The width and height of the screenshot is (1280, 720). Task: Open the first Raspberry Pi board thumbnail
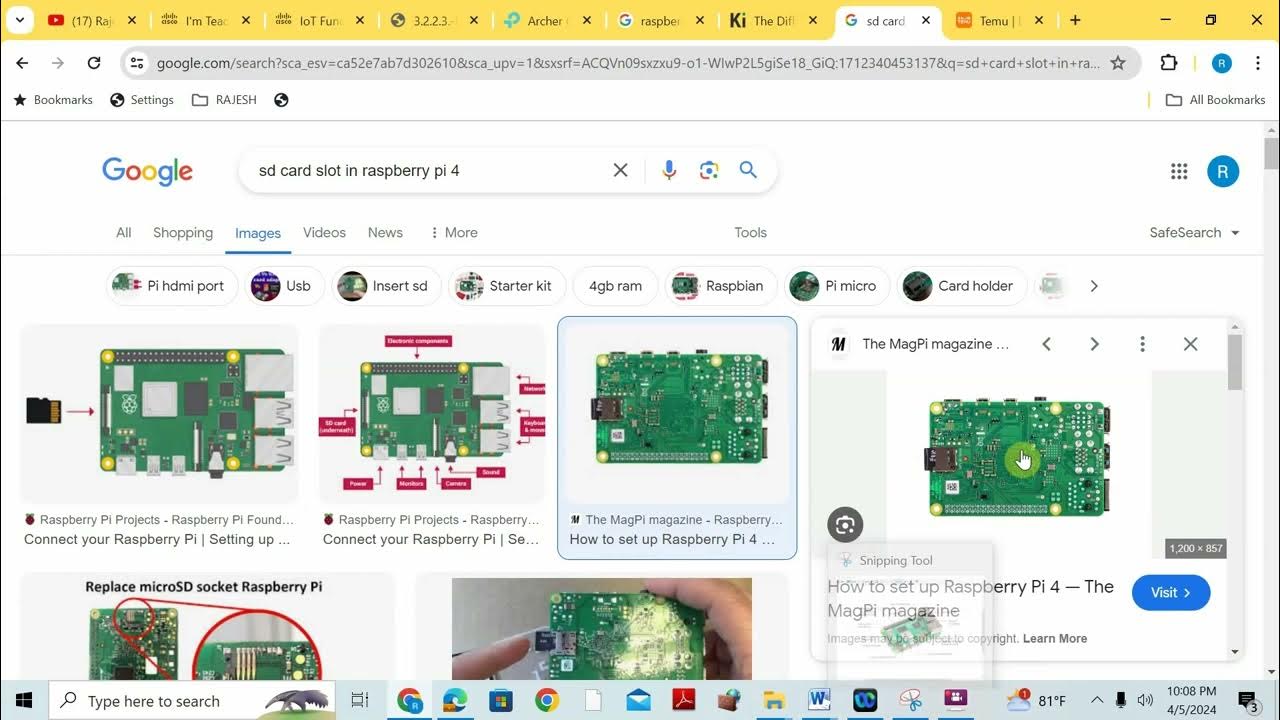click(x=159, y=414)
